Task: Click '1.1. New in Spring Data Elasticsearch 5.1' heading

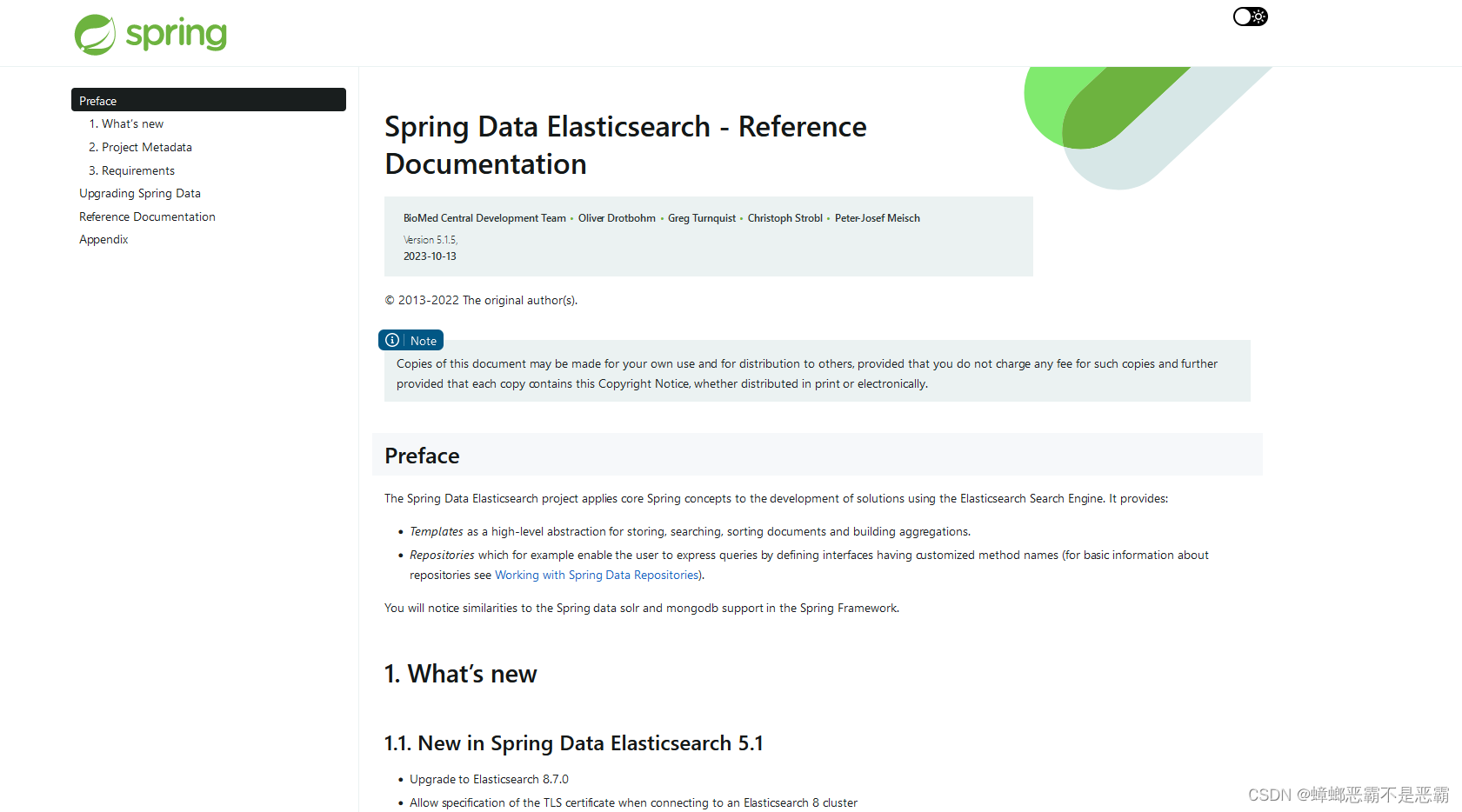Action: coord(574,743)
